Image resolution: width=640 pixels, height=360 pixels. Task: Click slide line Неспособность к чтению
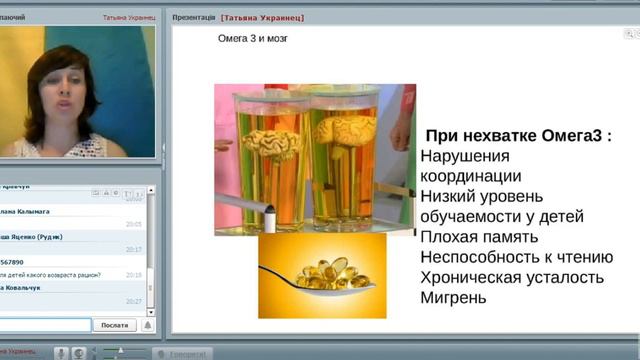click(517, 257)
